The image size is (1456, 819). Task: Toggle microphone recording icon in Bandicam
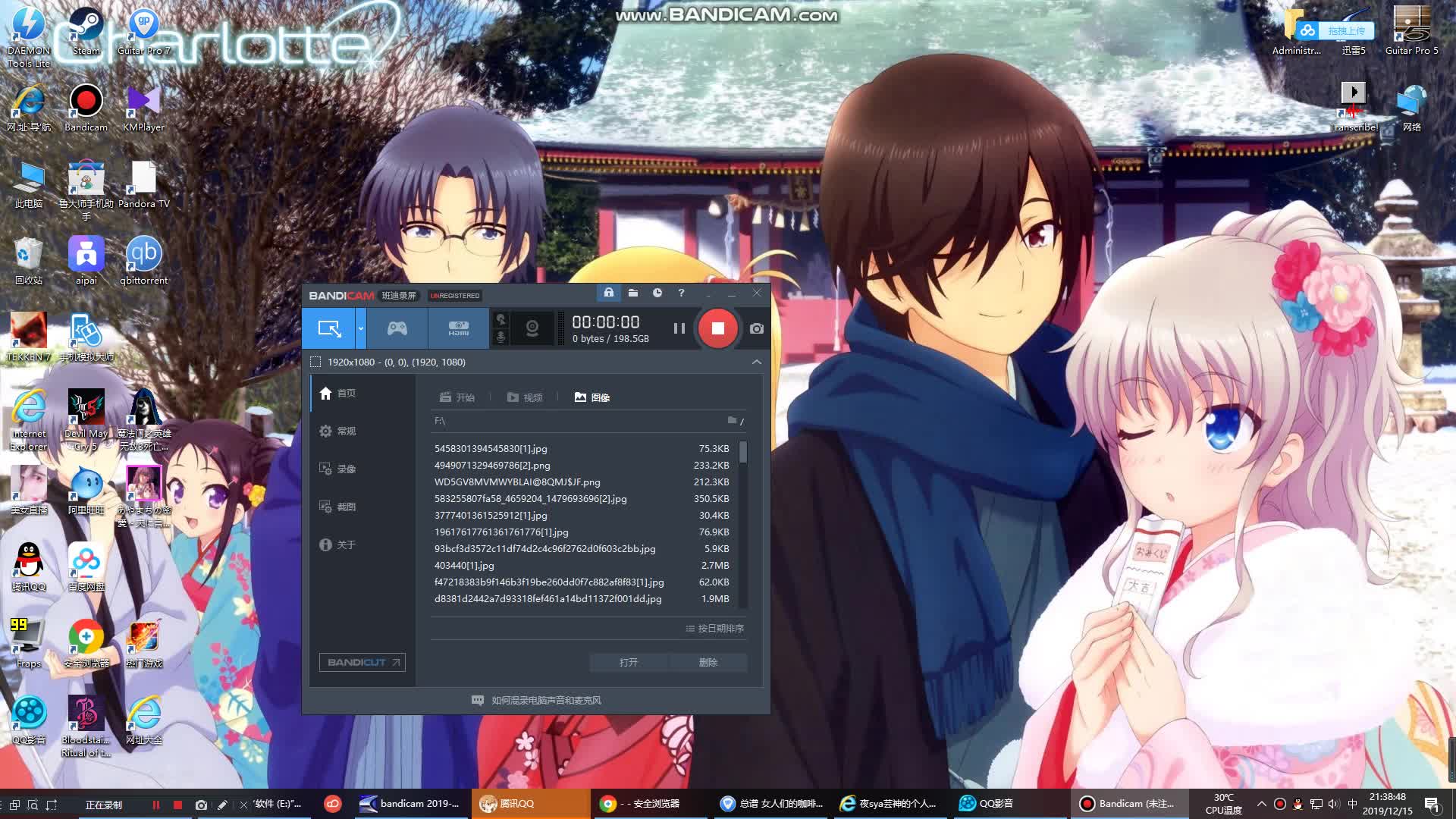click(x=500, y=337)
